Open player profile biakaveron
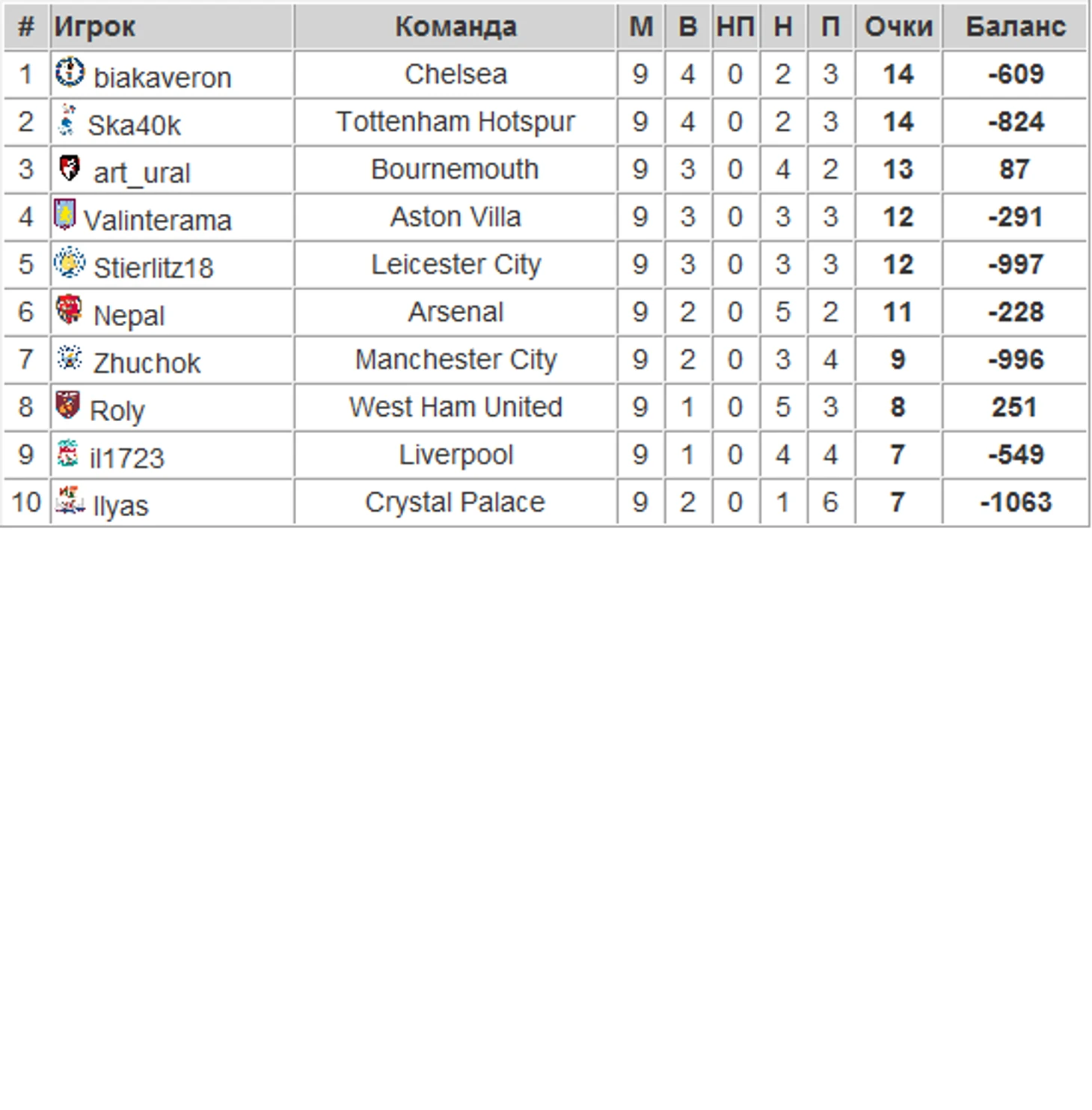Image resolution: width=1092 pixels, height=1110 pixels. point(162,78)
